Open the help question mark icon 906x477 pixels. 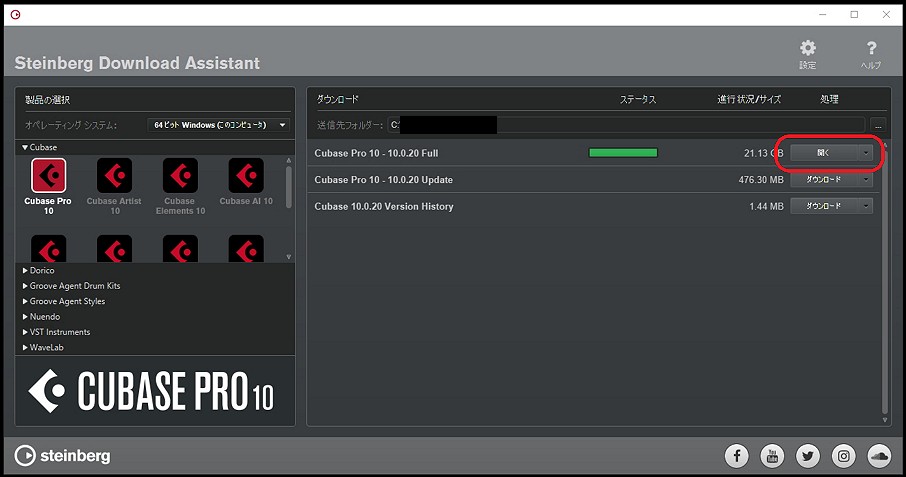(x=871, y=48)
